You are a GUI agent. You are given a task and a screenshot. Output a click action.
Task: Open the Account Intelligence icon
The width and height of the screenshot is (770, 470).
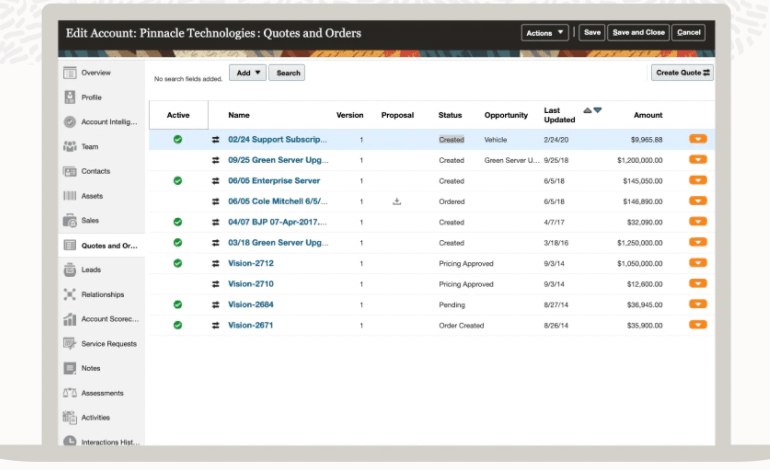point(70,122)
